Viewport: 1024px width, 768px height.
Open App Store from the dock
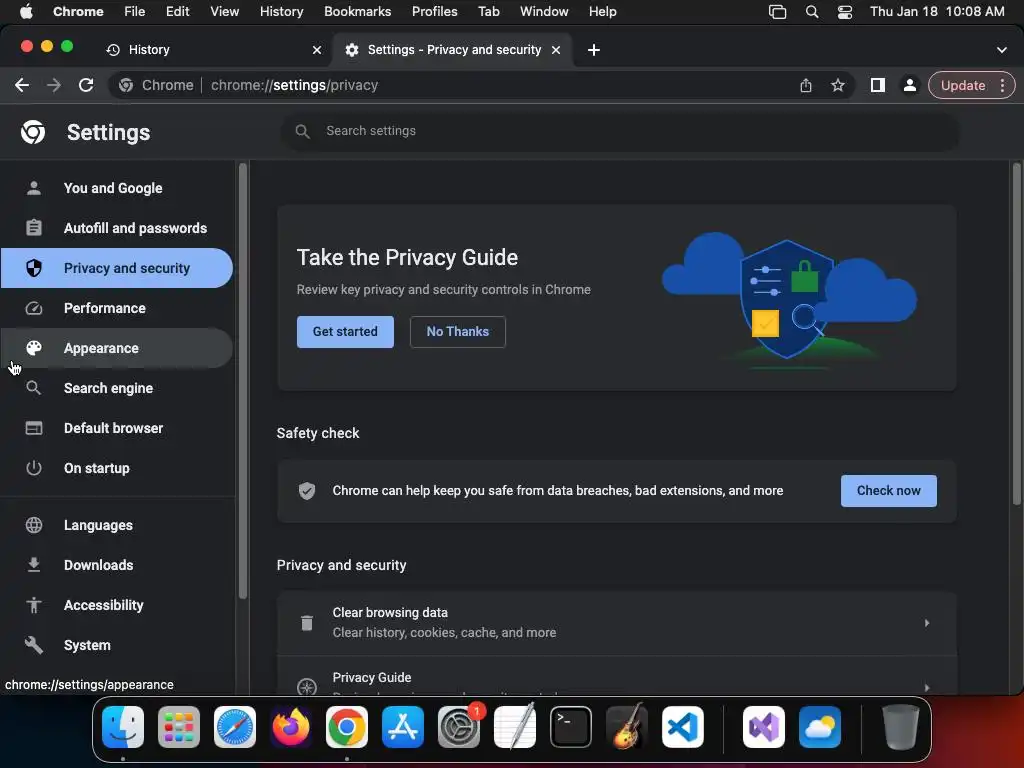click(x=403, y=727)
